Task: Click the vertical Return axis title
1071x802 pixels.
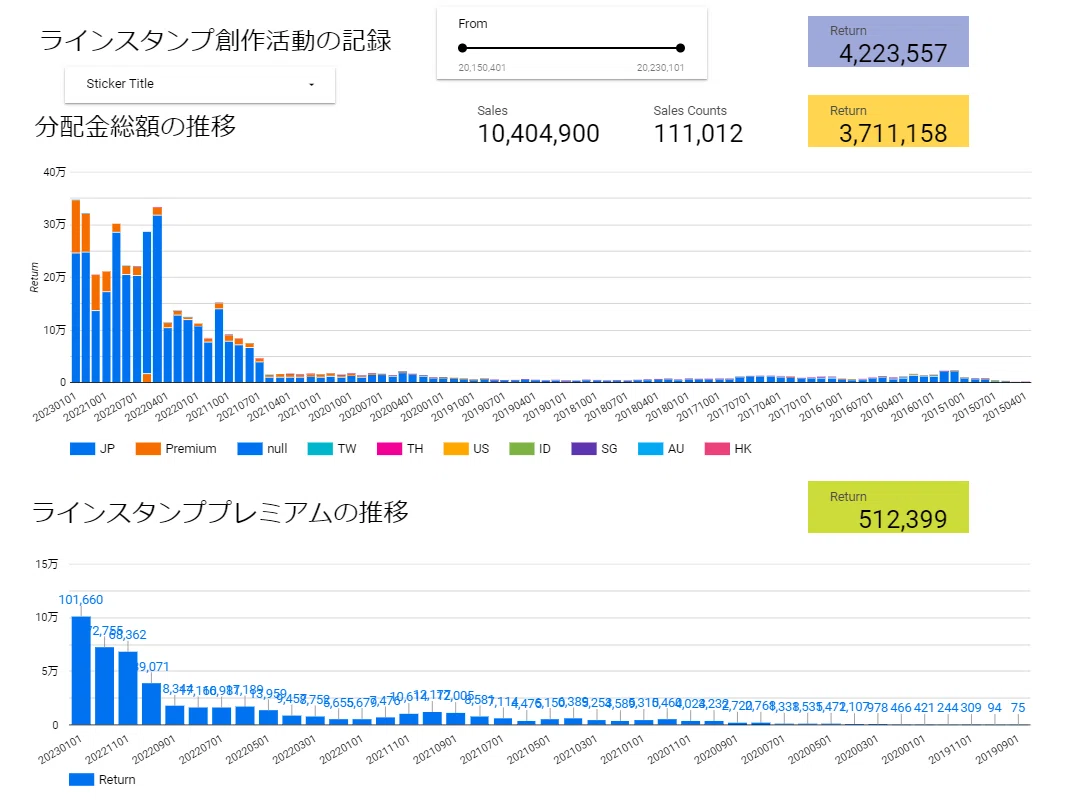Action: point(34,277)
